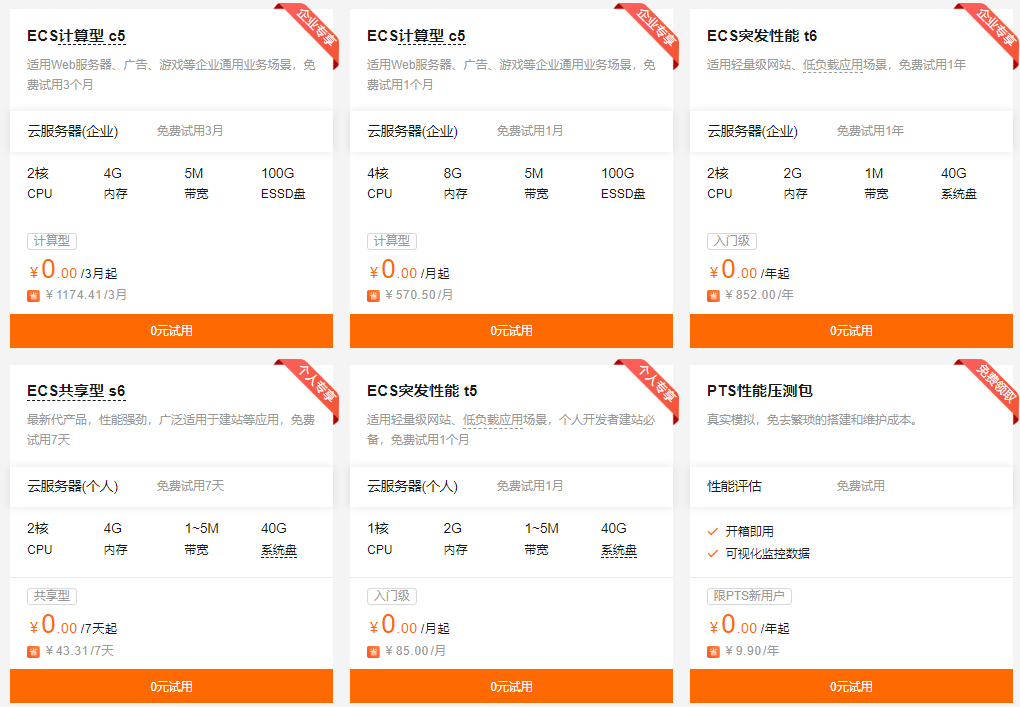1020x707 pixels.
Task: Open the ECS突发性能 t5 title
Action: click(422, 391)
